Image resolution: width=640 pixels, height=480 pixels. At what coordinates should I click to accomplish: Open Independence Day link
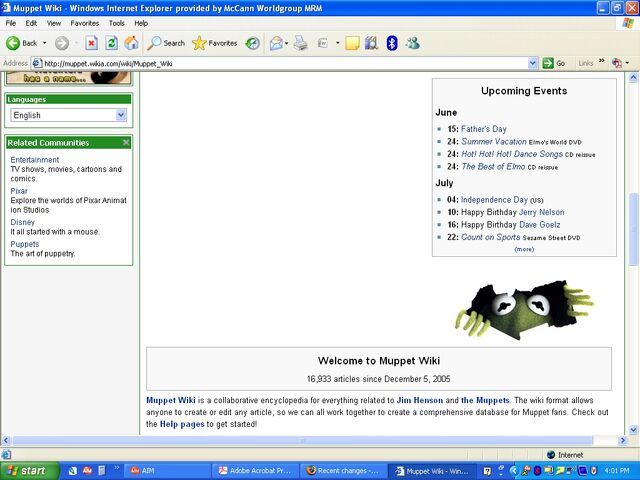(x=494, y=200)
